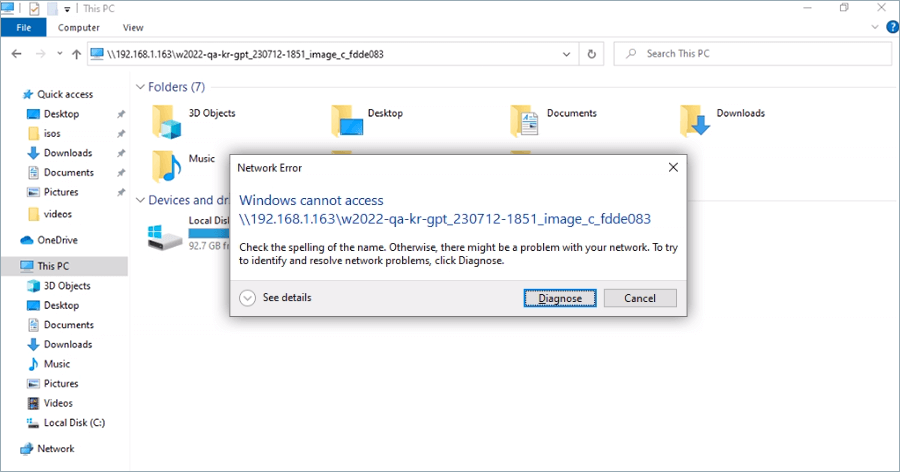Select the Music folder icon
This screenshot has height=472, width=900.
[167, 166]
